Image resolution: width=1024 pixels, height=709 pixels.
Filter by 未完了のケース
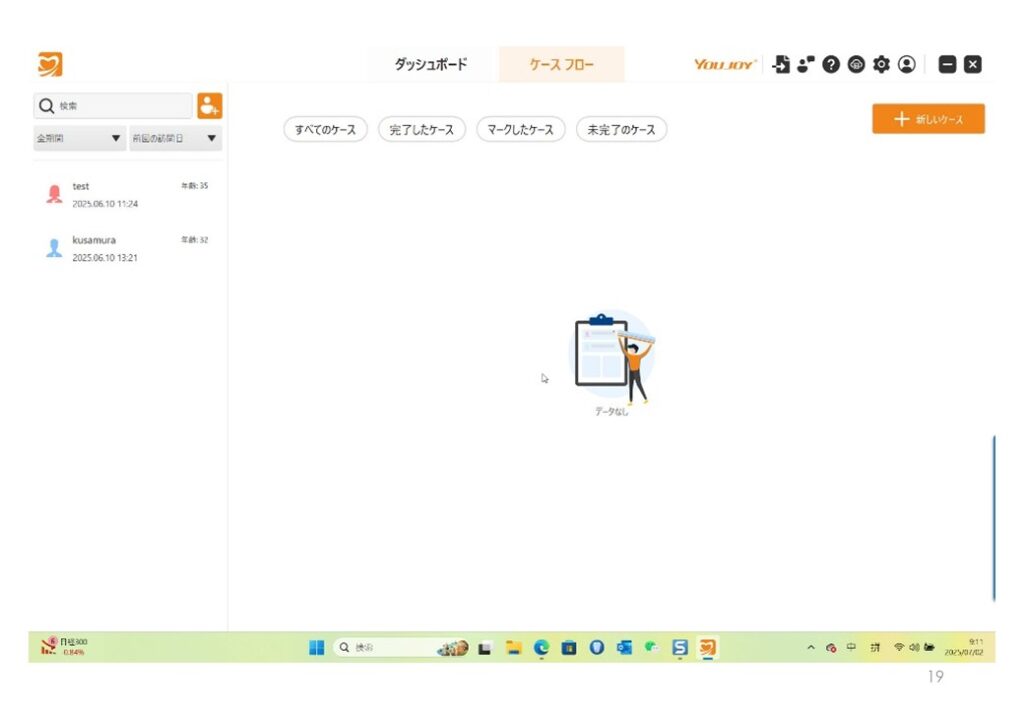[621, 130]
